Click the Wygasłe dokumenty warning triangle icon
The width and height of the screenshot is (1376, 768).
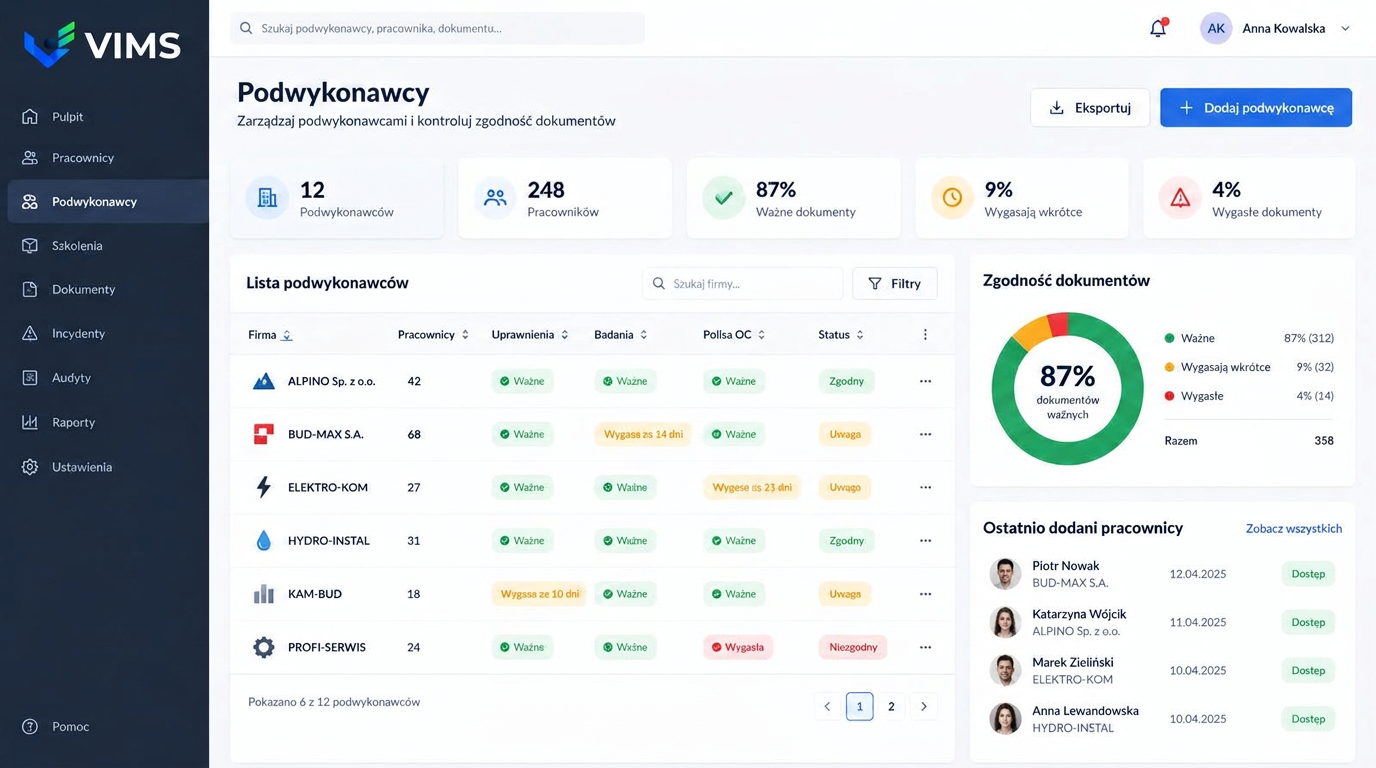[x=1180, y=198]
